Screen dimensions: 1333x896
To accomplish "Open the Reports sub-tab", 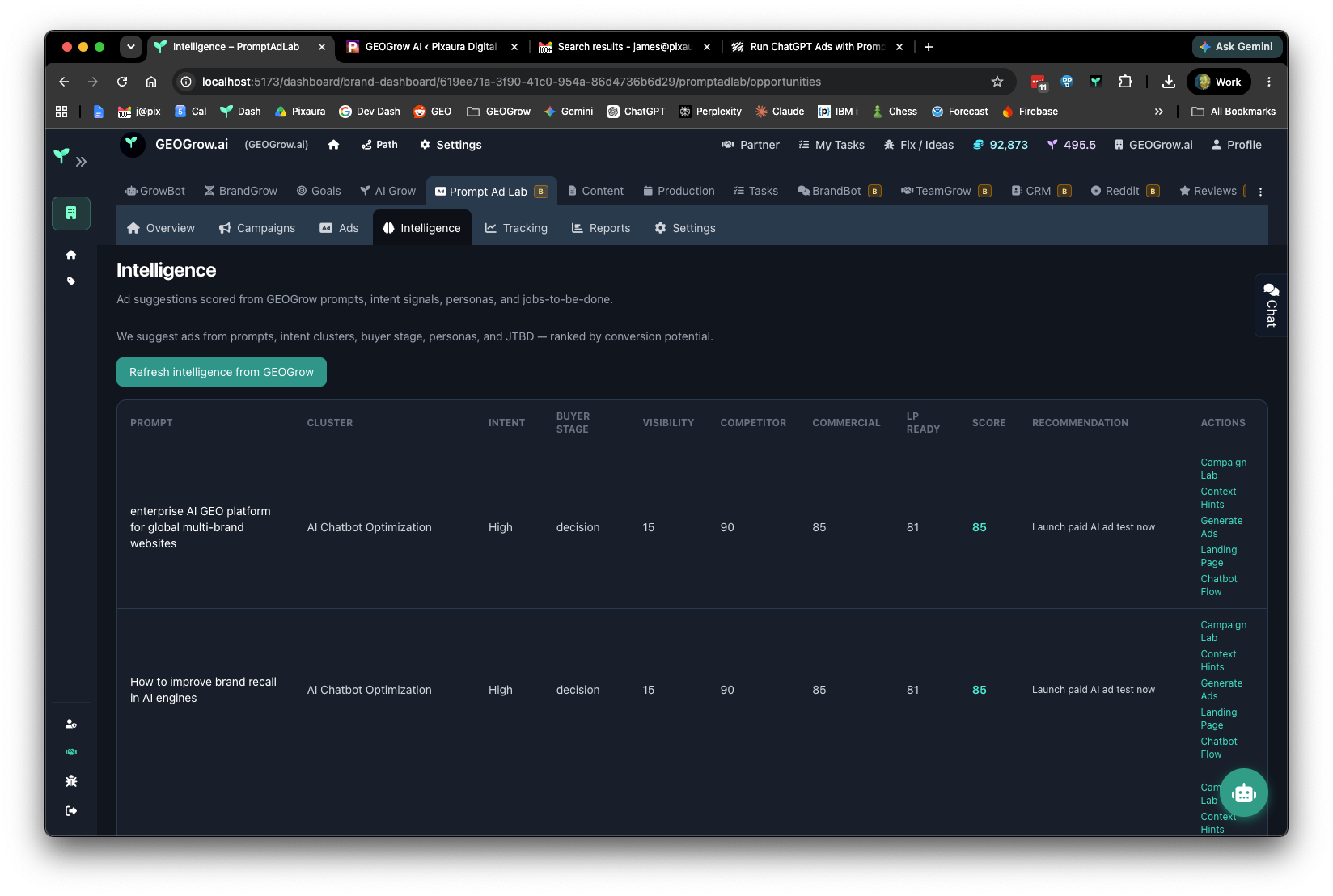I will point(601,228).
